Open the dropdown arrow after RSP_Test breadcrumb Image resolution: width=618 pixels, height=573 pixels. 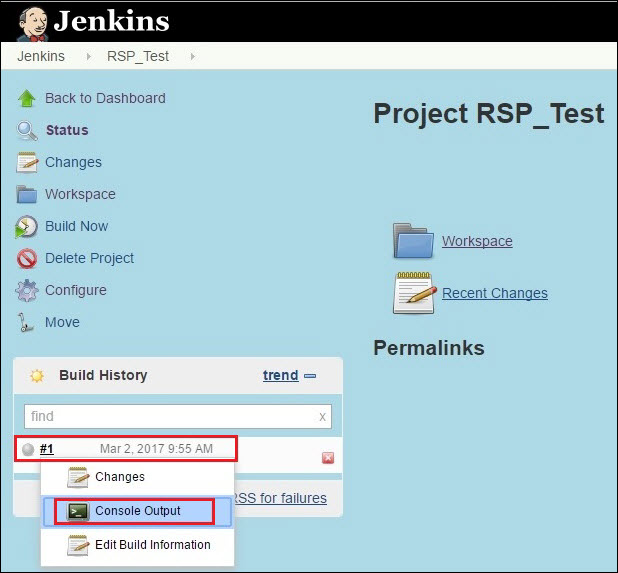click(x=192, y=56)
